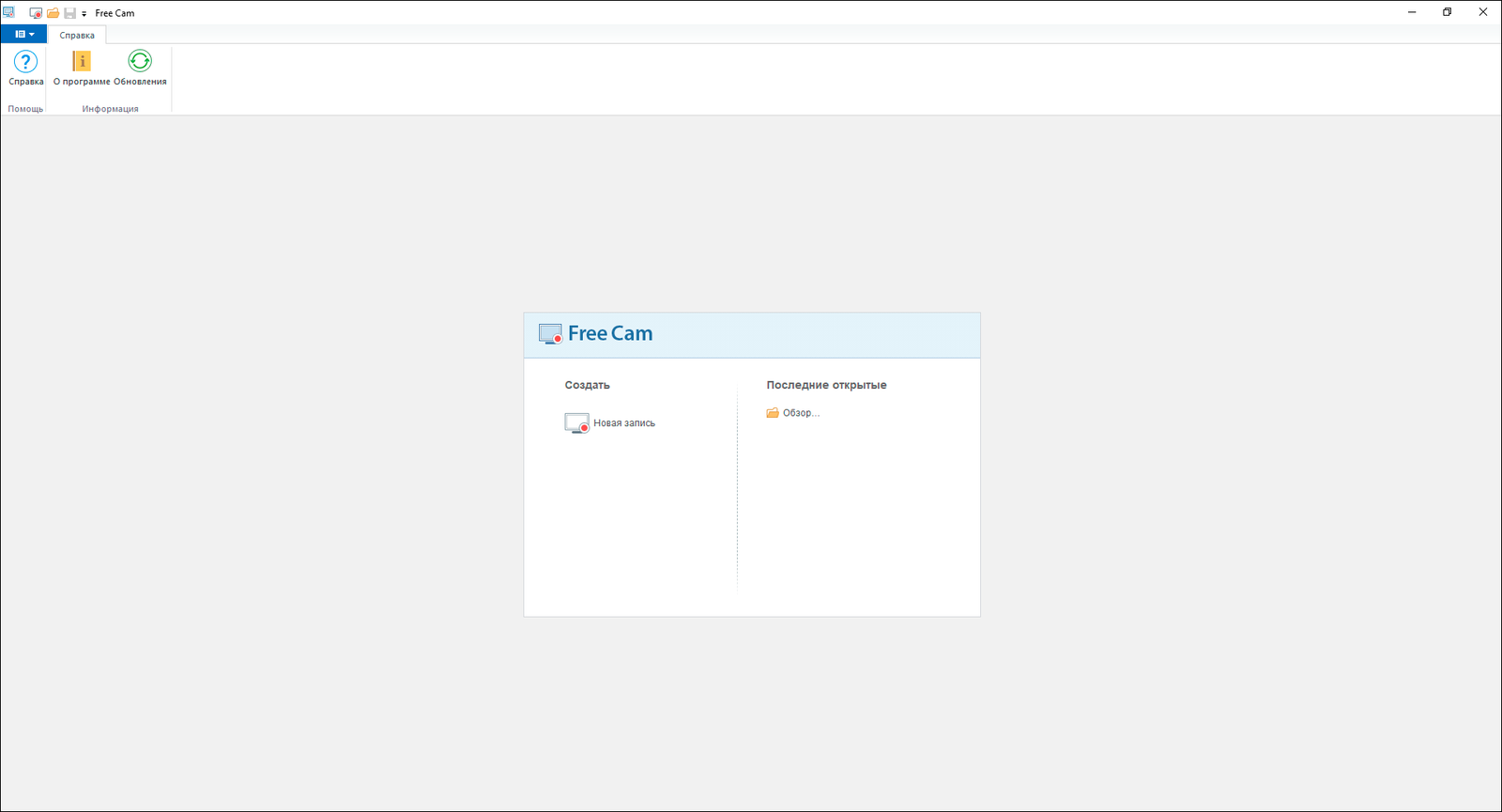The height and width of the screenshot is (812, 1502).
Task: Click the new recording icon in quick access toolbar
Action: (x=36, y=13)
